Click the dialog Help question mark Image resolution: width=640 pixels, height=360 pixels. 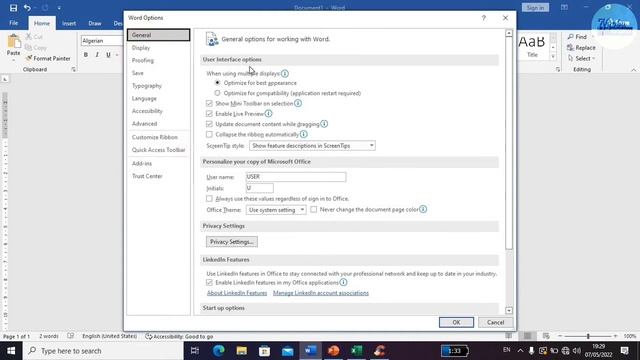point(484,18)
